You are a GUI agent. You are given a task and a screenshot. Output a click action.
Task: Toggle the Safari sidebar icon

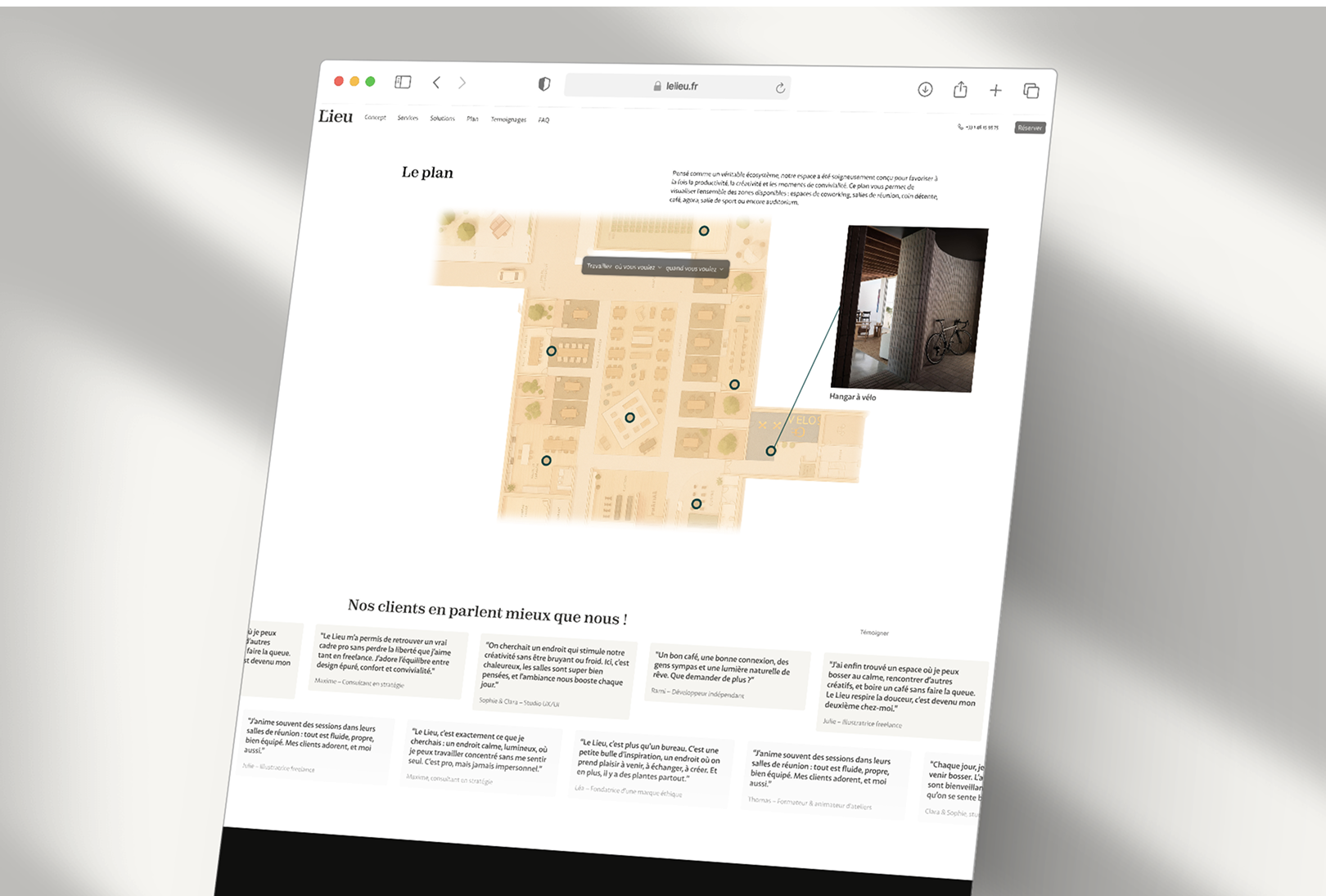[x=403, y=82]
